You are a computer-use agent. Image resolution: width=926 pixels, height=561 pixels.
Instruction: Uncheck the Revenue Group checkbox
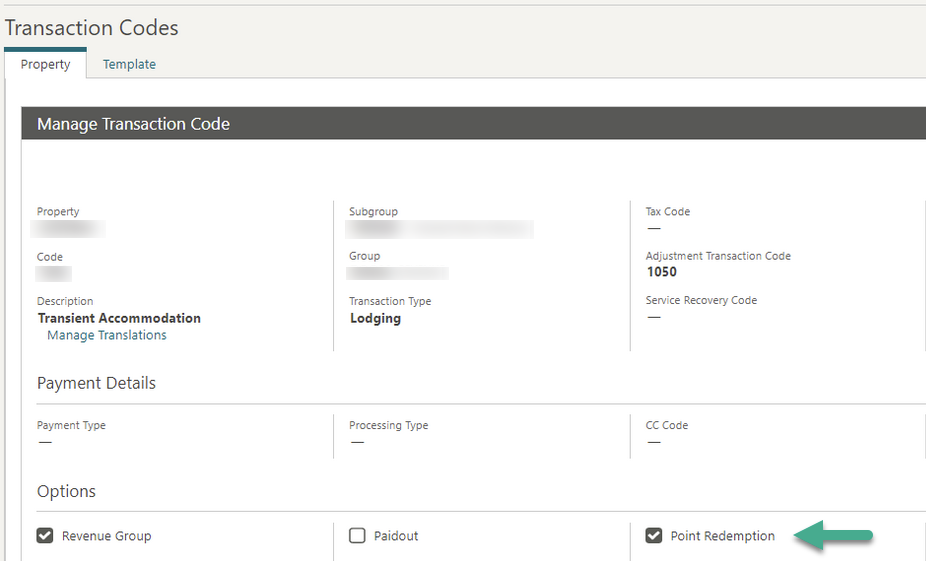[45, 536]
